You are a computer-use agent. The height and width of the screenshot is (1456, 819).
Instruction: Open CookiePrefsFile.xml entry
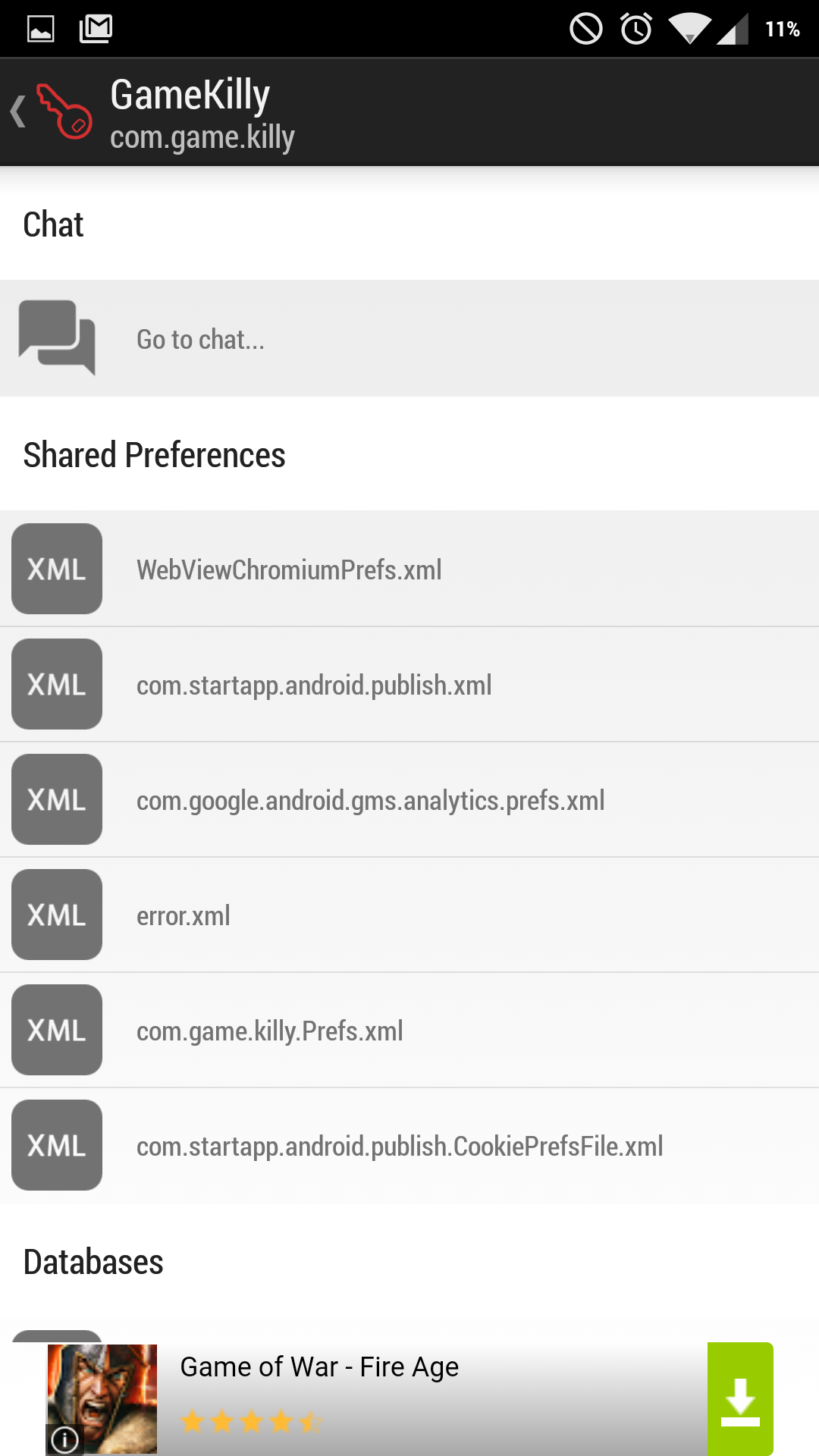pos(400,1147)
